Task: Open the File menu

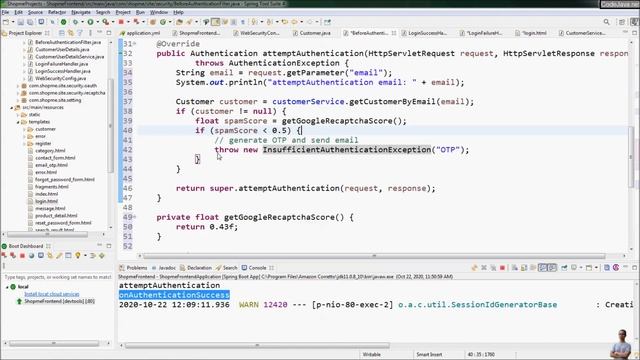Action: [5, 12]
